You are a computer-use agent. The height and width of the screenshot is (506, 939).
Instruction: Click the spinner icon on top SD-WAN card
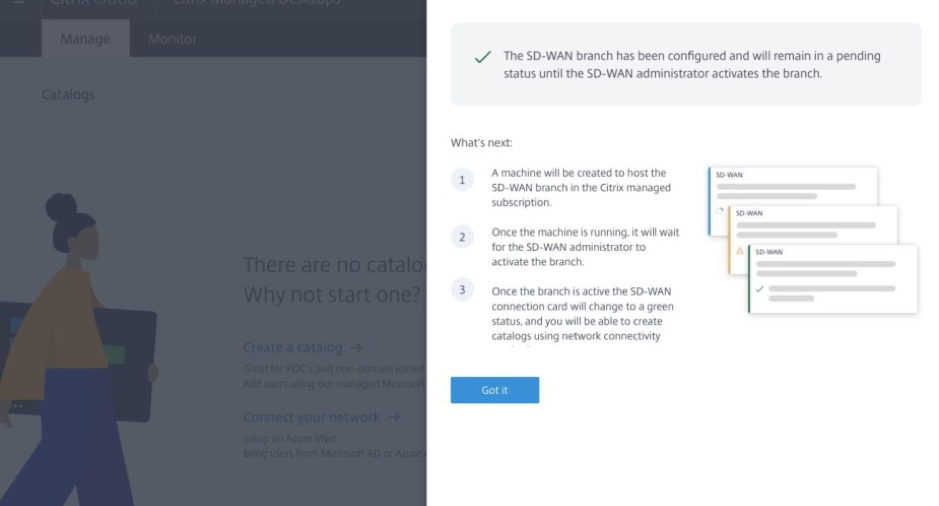point(720,211)
